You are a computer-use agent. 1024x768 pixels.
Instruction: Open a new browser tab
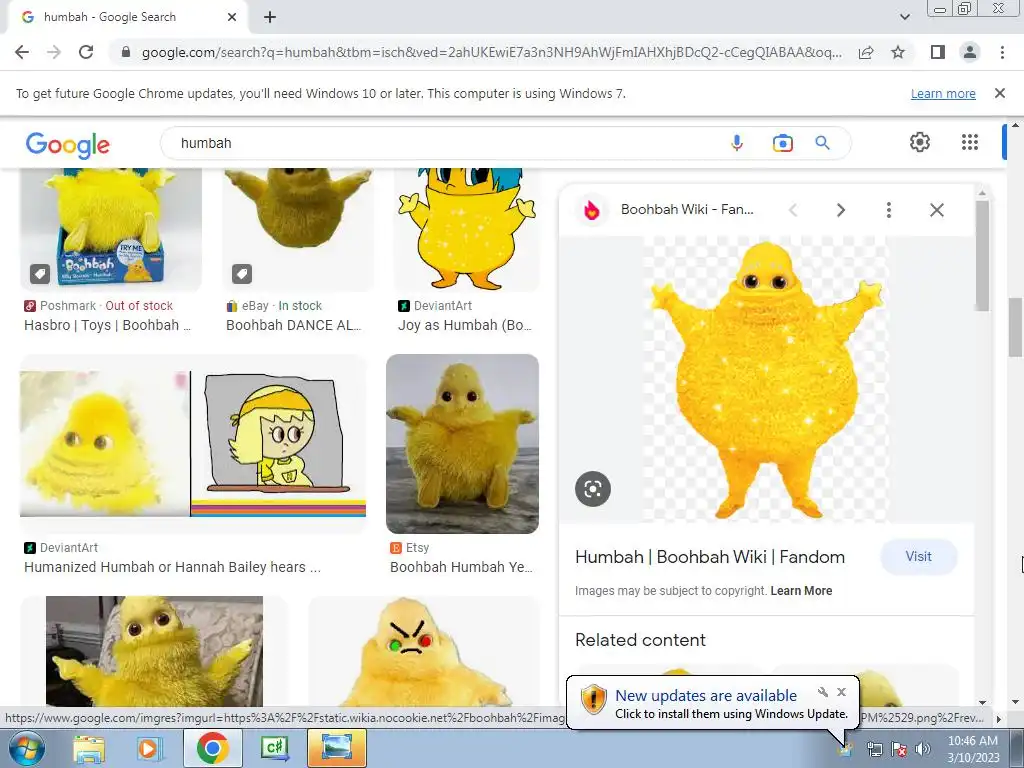[x=270, y=18]
